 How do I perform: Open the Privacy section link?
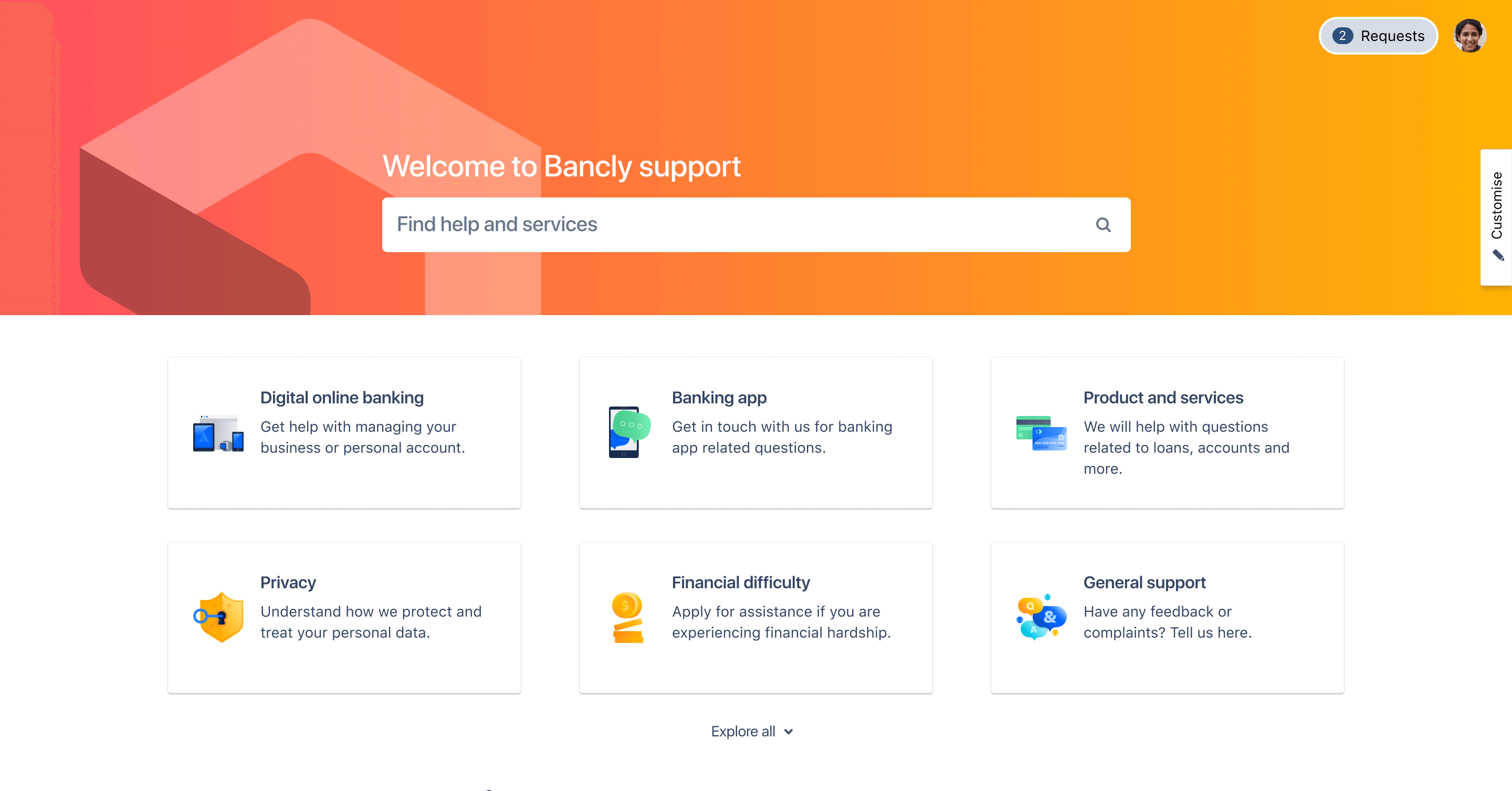coord(345,617)
